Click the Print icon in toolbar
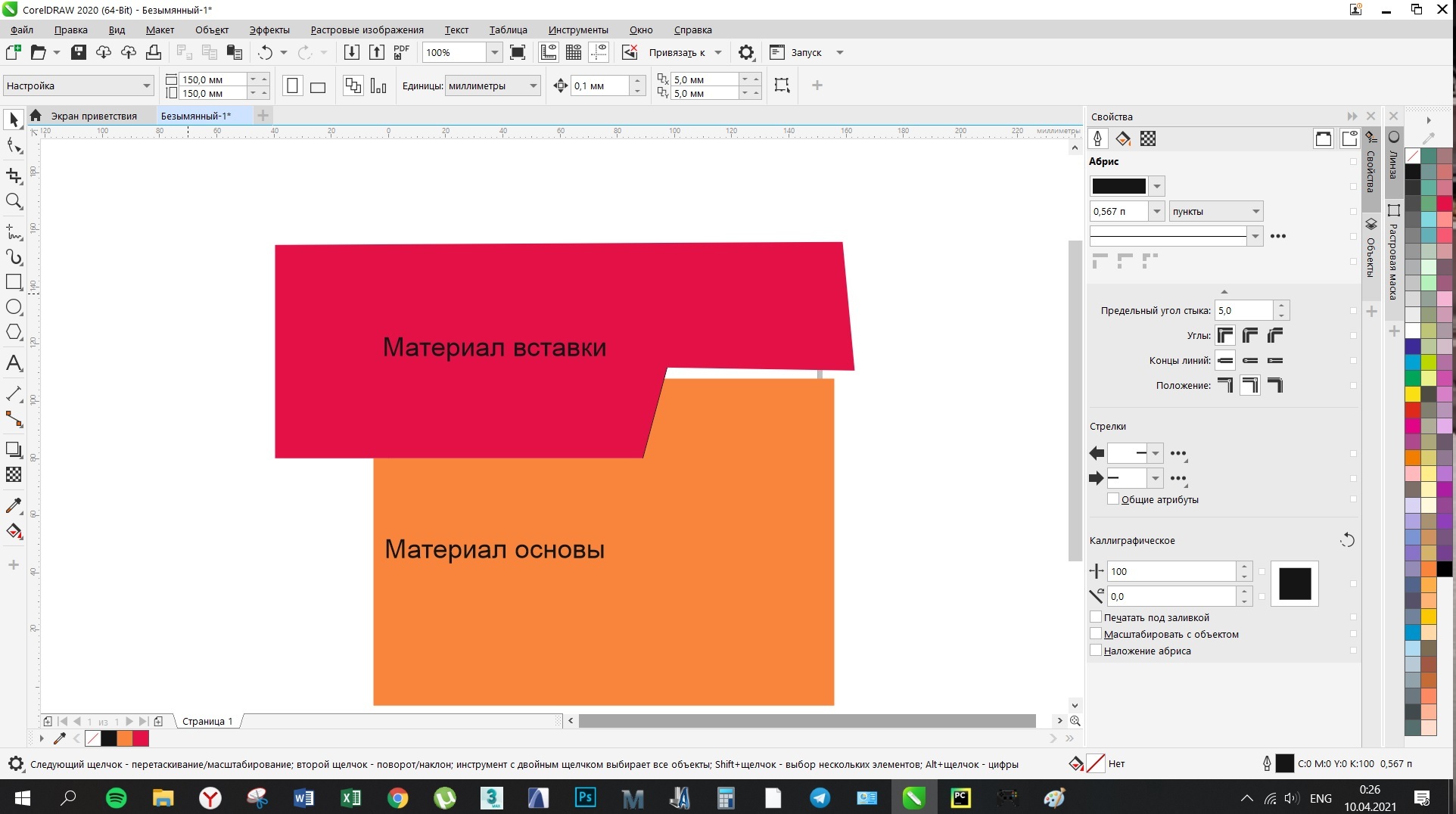 (154, 52)
